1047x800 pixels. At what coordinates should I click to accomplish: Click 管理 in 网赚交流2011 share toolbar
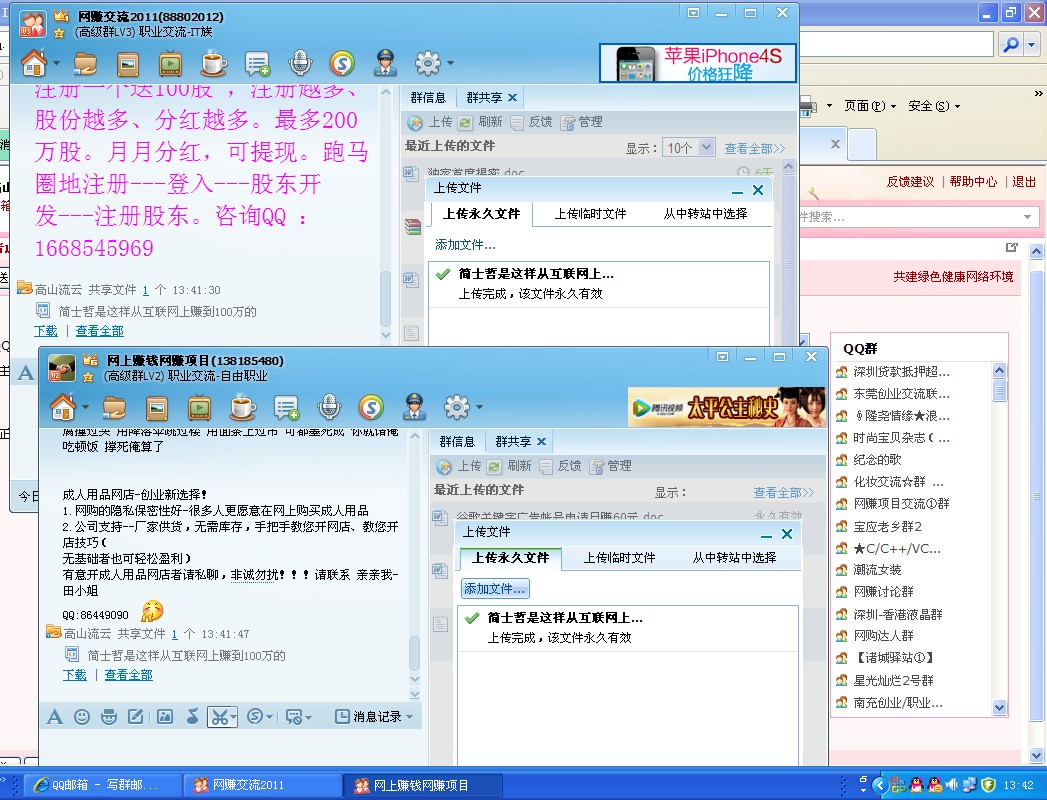point(582,122)
